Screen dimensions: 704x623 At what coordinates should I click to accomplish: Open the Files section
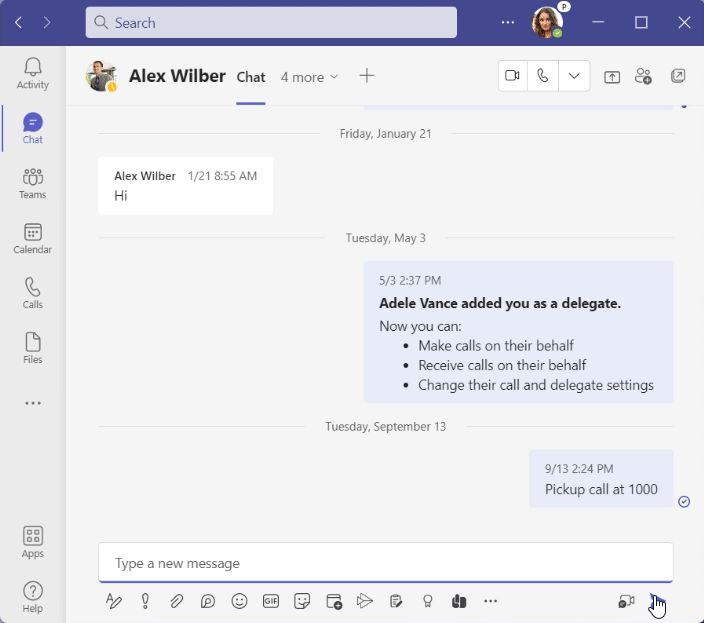pos(33,348)
